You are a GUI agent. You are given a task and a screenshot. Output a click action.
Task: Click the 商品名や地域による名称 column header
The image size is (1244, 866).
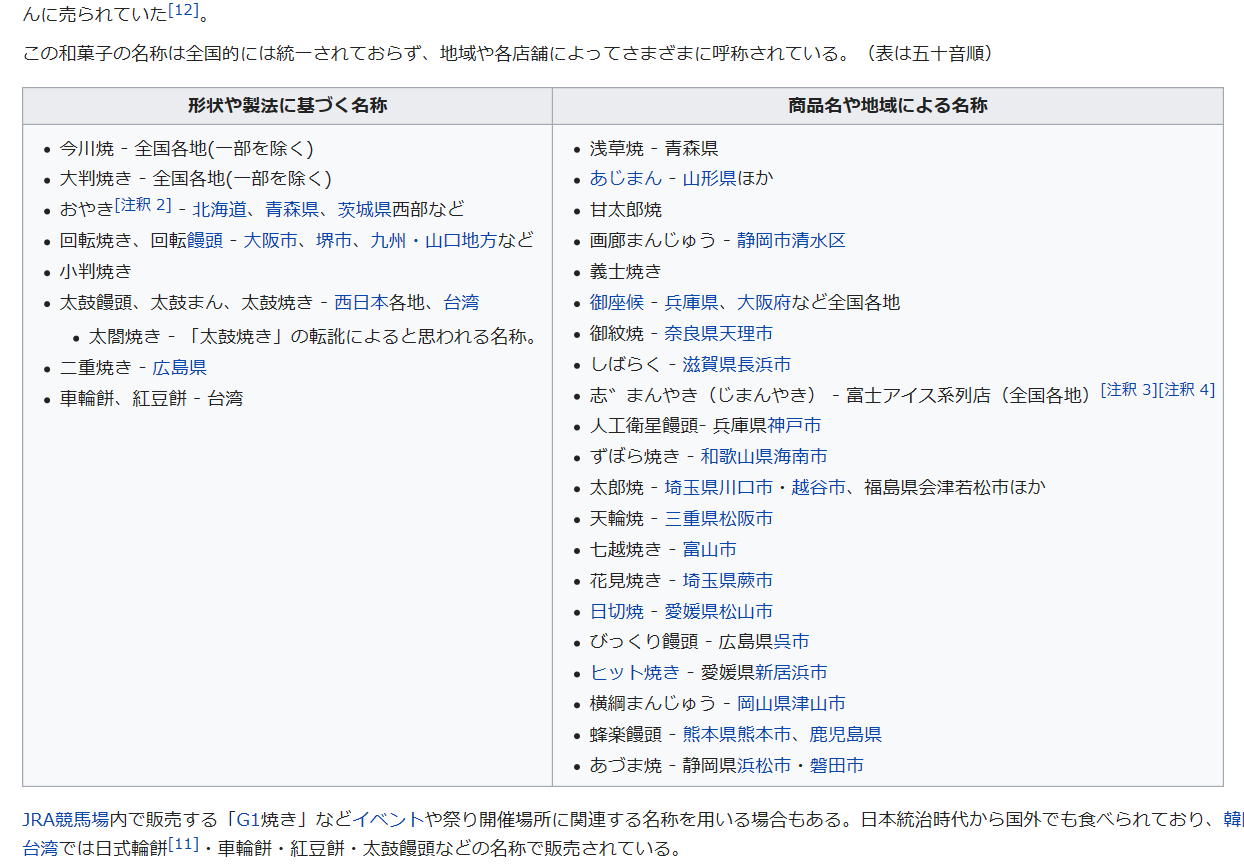pos(887,106)
